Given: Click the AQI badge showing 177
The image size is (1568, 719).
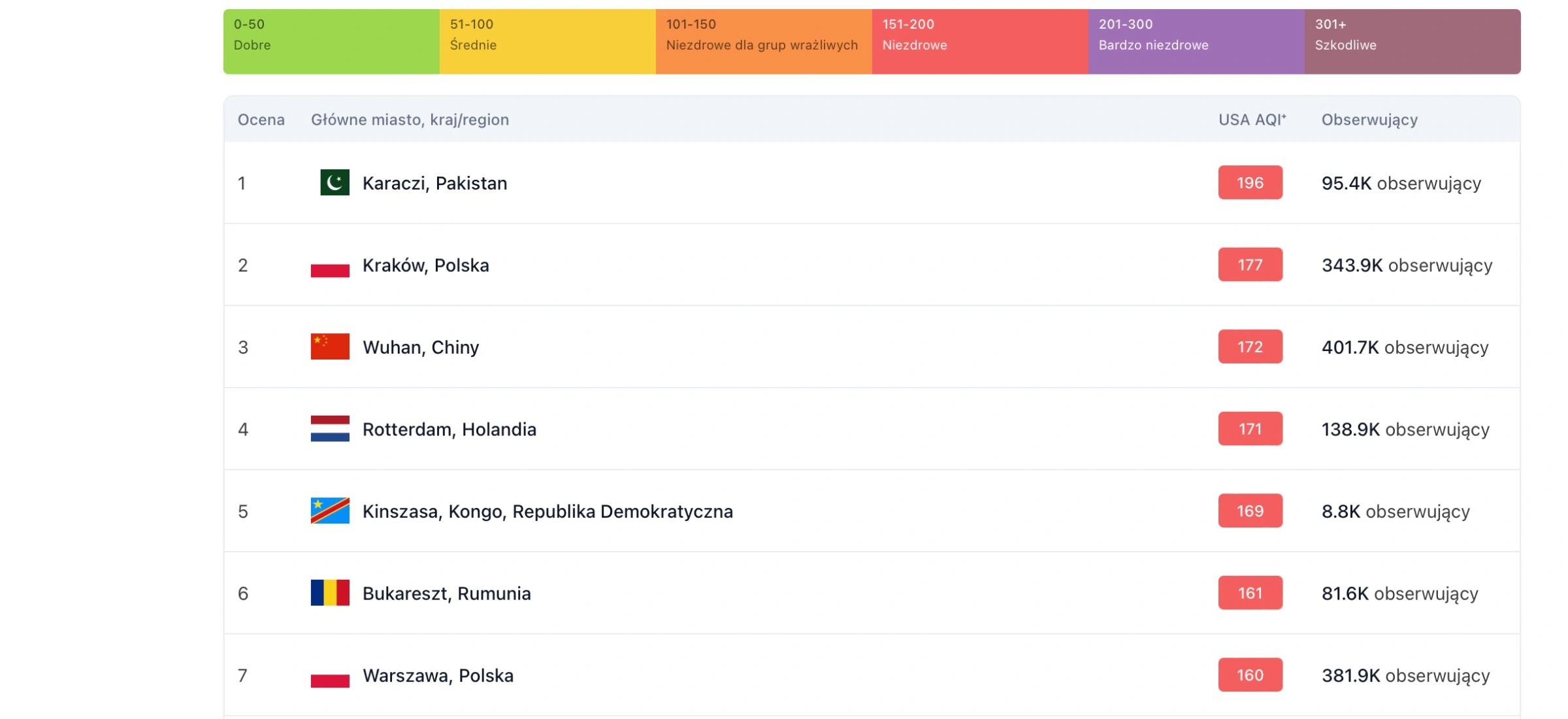Looking at the screenshot, I should [x=1250, y=265].
